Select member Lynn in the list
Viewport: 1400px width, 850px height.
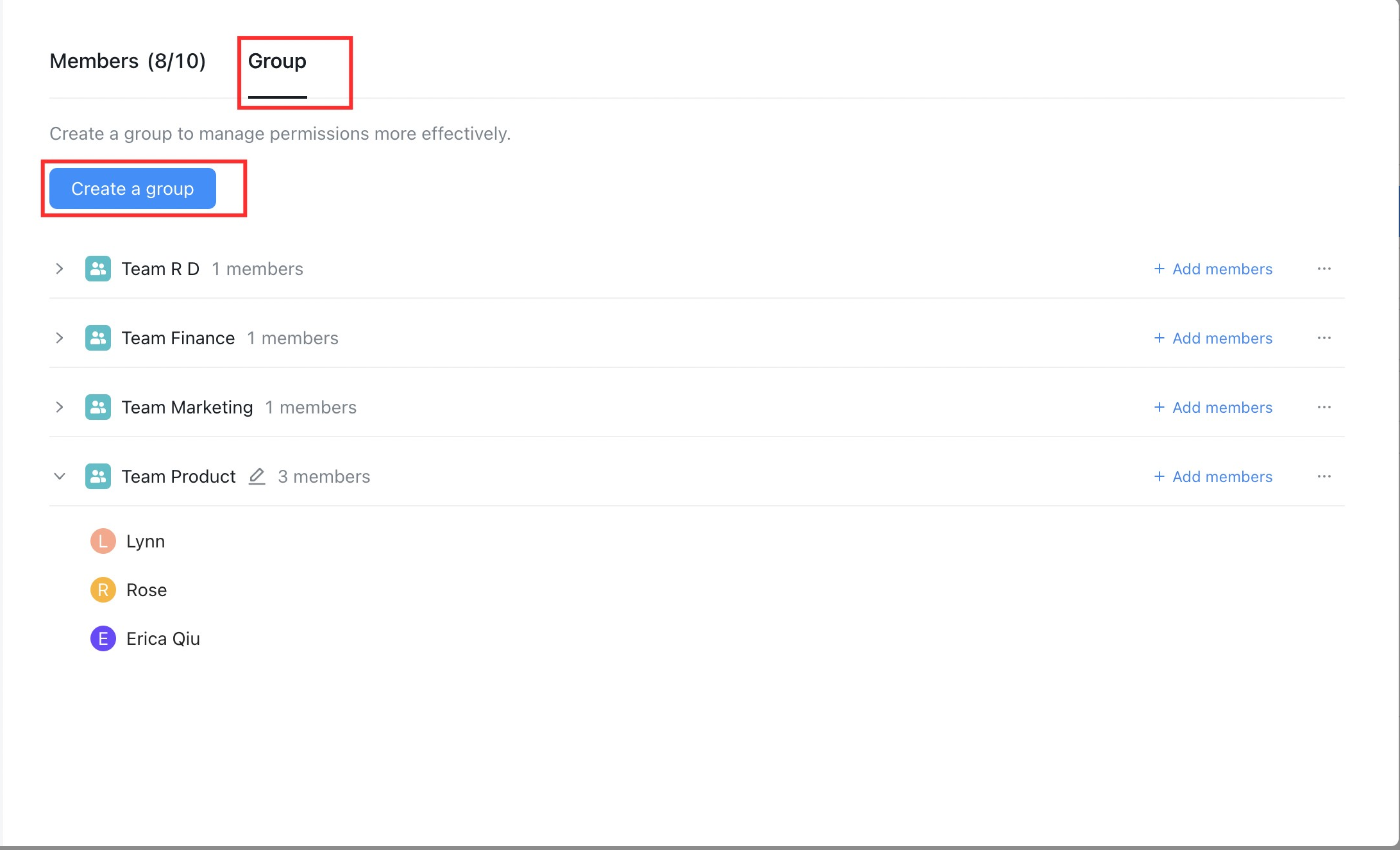(146, 541)
